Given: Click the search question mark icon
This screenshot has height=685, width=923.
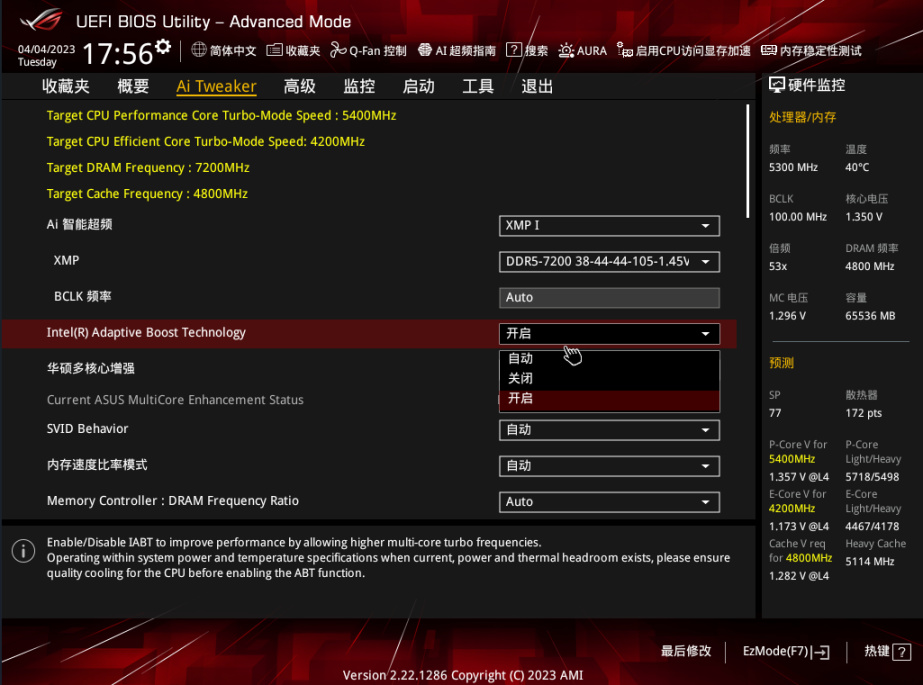Looking at the screenshot, I should (513, 50).
